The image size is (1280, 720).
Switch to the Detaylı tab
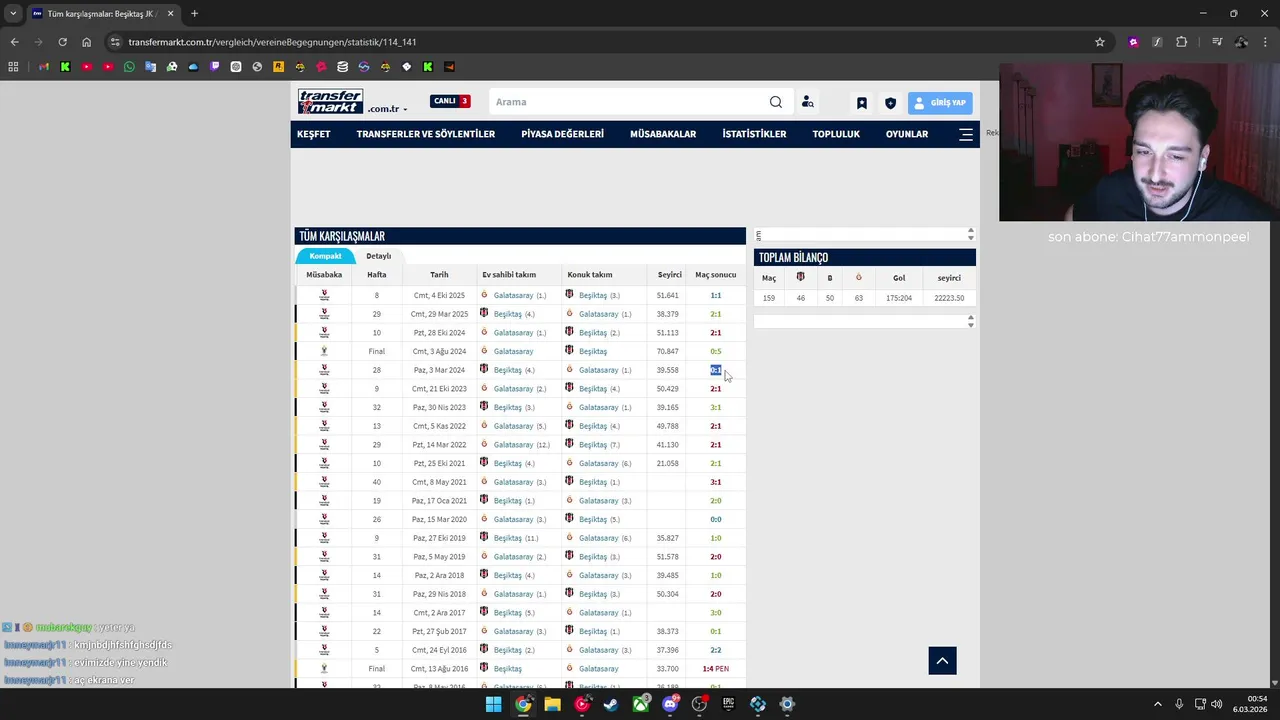(378, 256)
